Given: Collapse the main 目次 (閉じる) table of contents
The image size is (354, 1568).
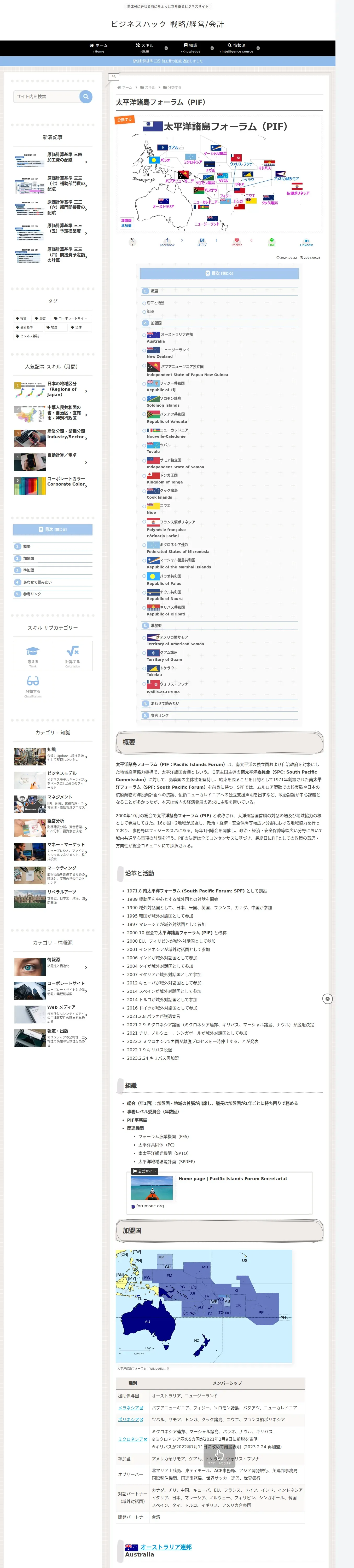Looking at the screenshot, I should coord(219,273).
